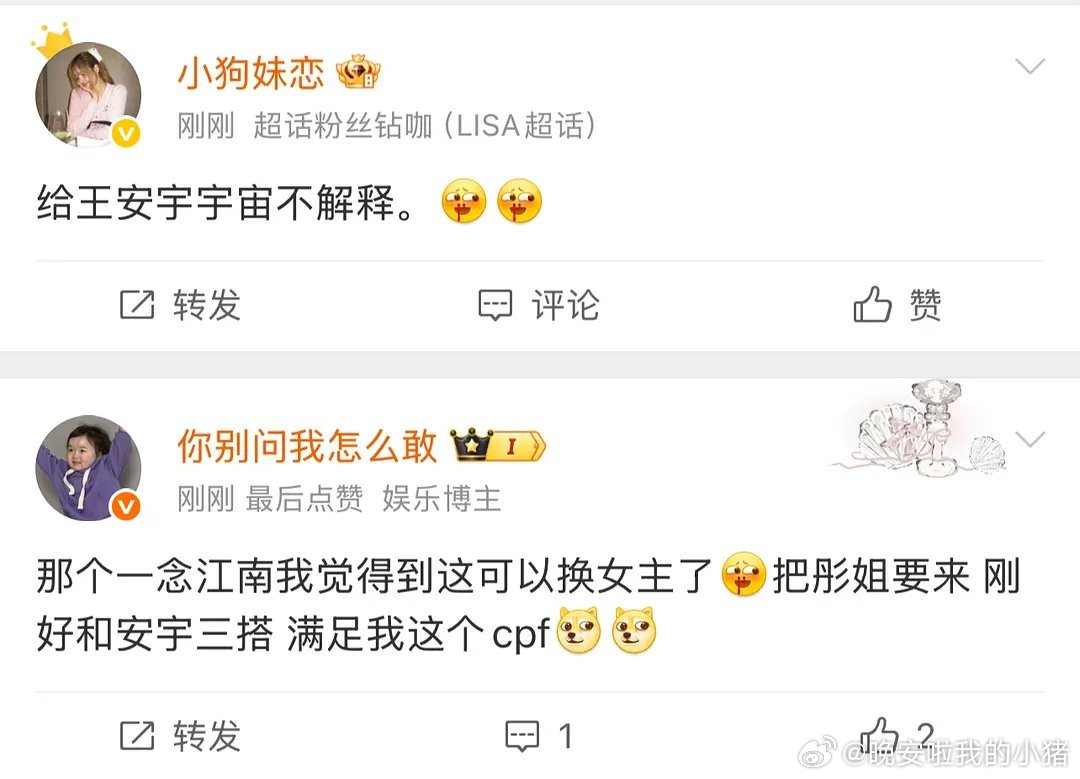Click the 赞 label on the first post
Image resolution: width=1080 pixels, height=779 pixels.
[925, 305]
